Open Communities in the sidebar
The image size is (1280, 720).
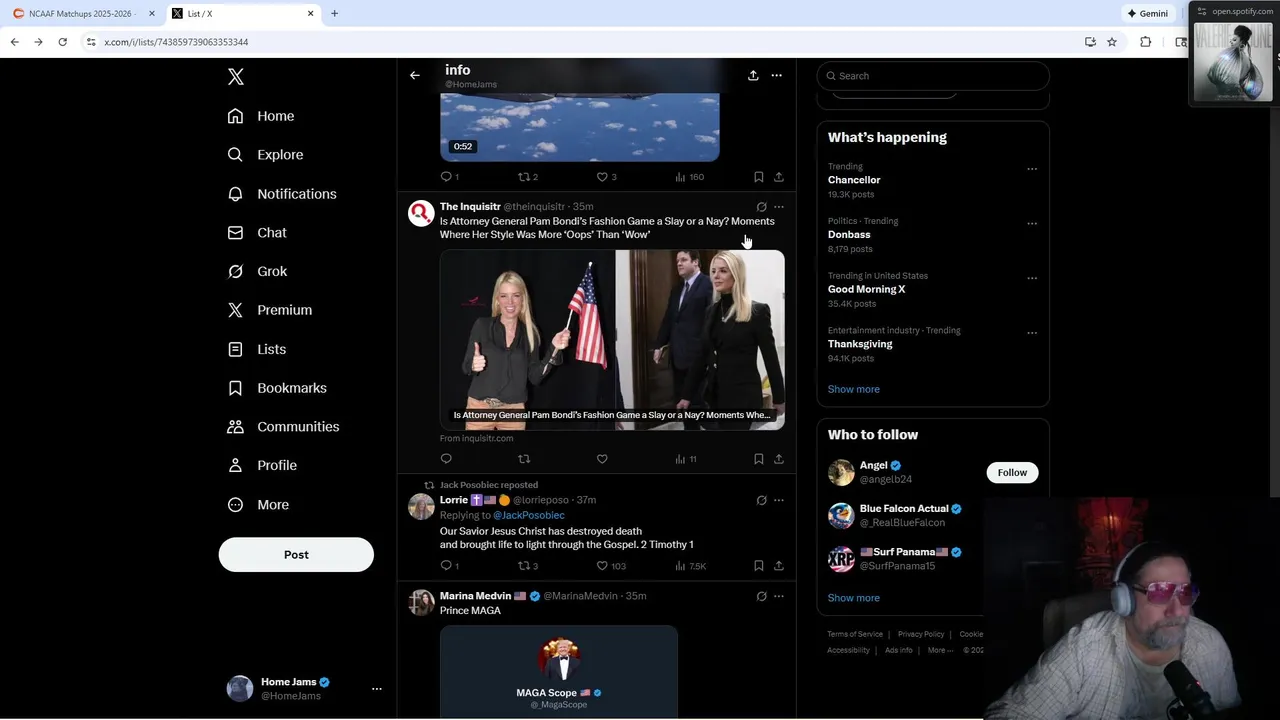point(283,427)
